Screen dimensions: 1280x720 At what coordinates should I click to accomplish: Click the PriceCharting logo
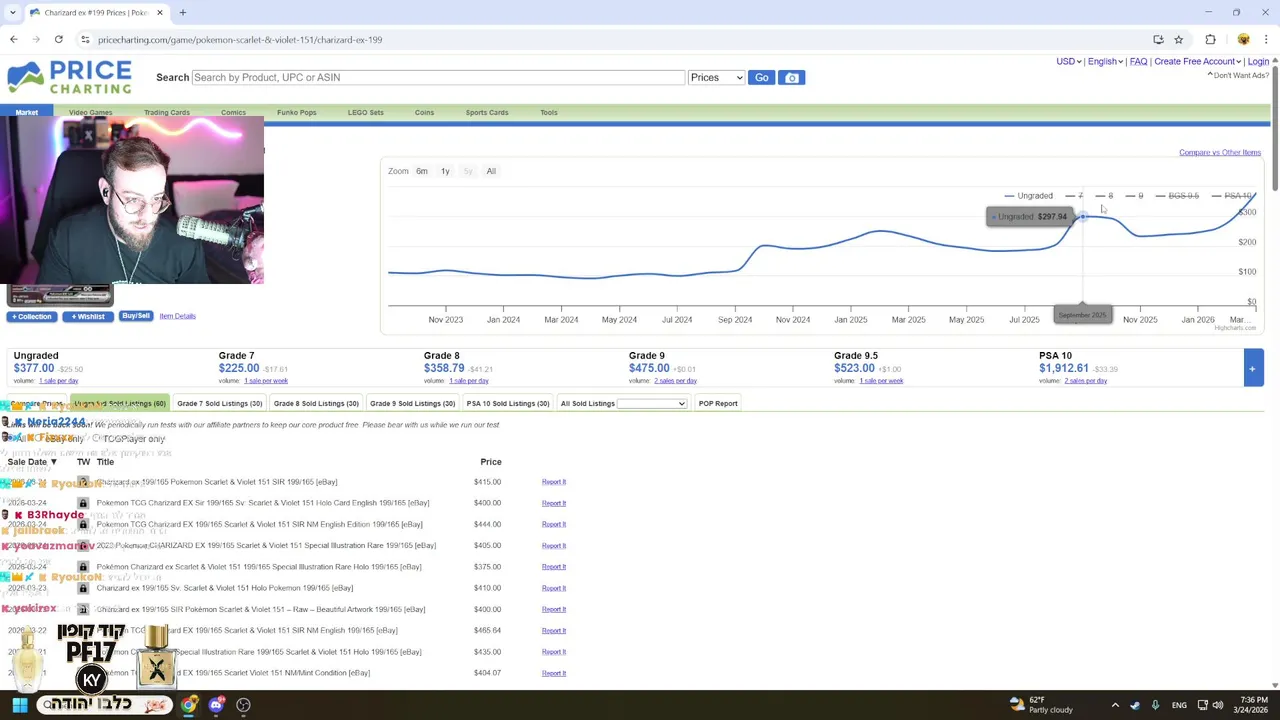pyautogui.click(x=69, y=77)
